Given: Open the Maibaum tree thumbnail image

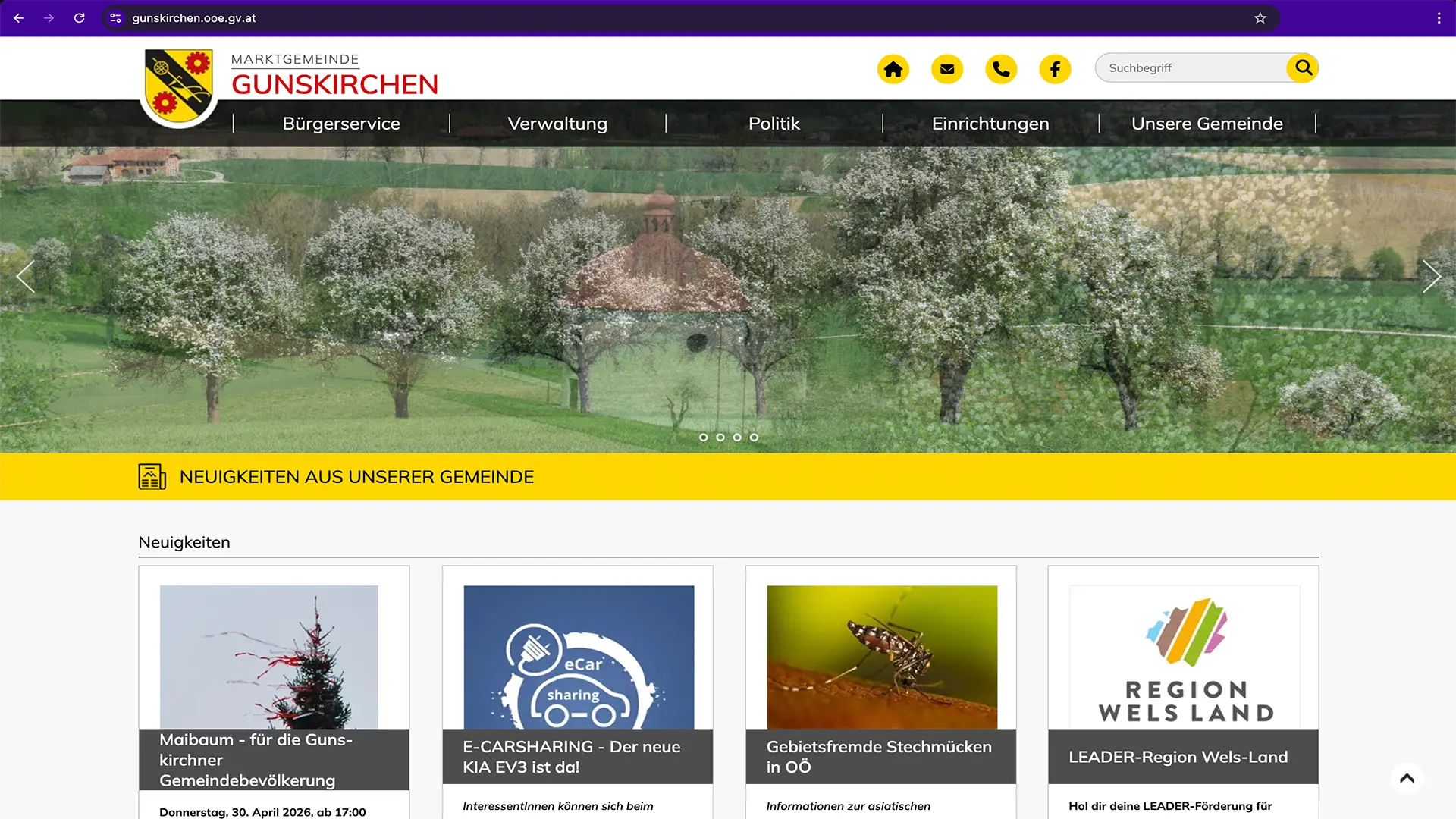Looking at the screenshot, I should pos(269,657).
